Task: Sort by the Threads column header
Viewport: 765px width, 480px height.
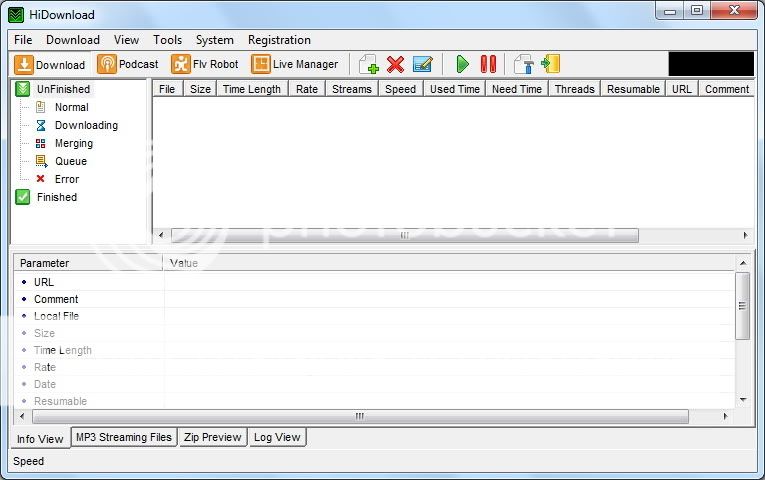Action: [575, 89]
